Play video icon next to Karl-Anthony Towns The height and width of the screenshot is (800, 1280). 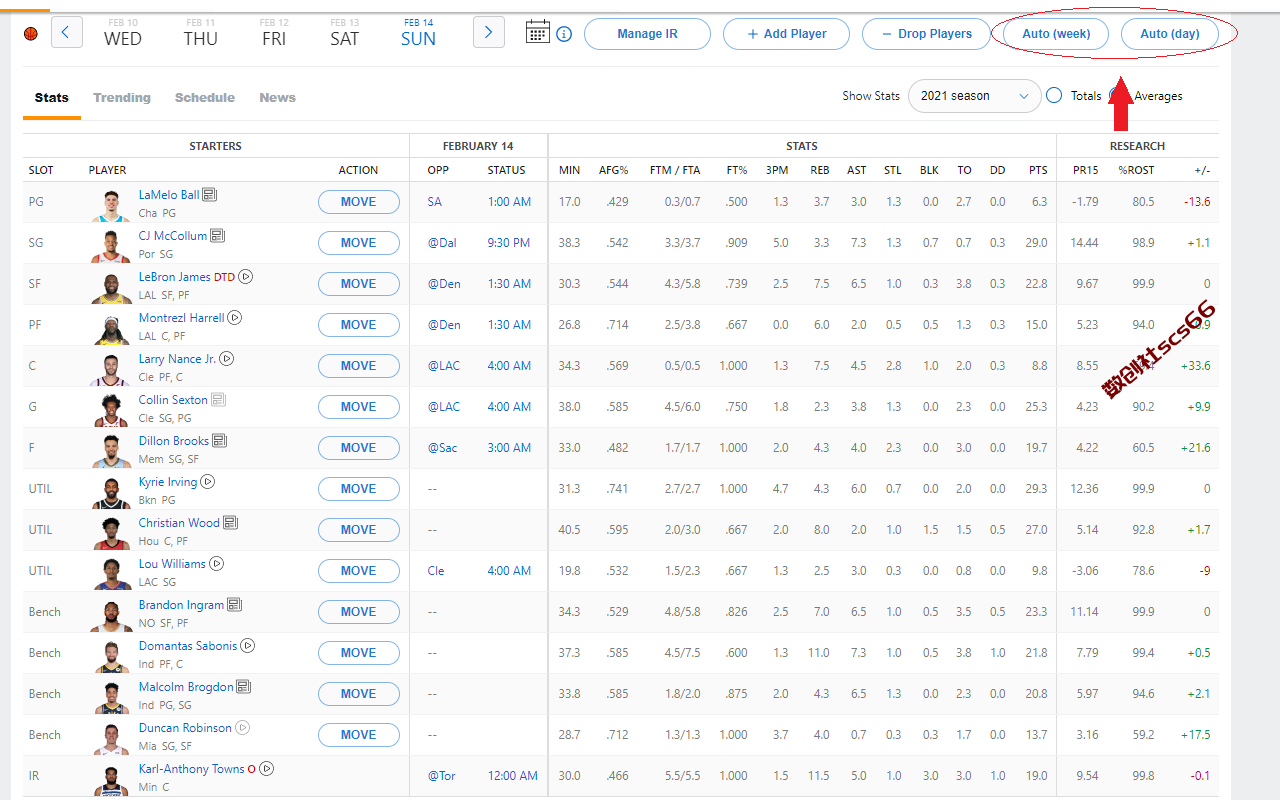(x=267, y=769)
